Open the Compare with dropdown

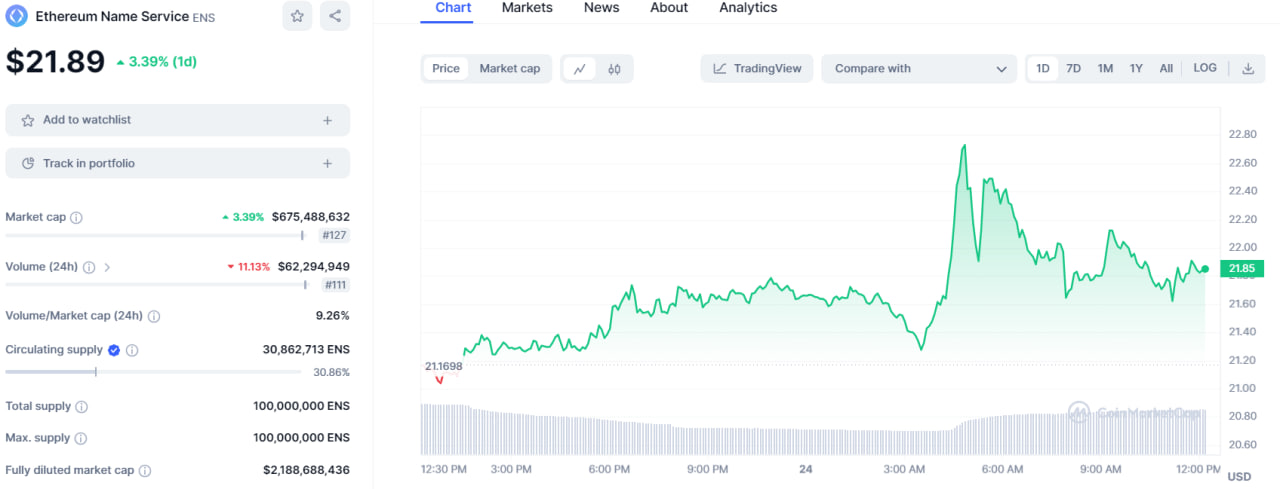tap(919, 69)
